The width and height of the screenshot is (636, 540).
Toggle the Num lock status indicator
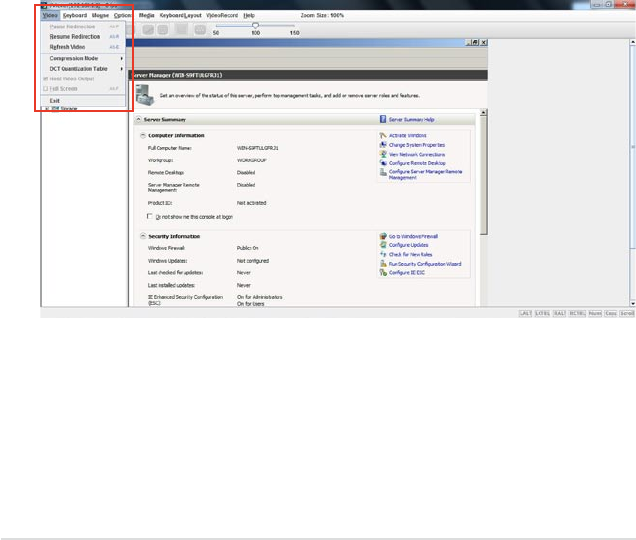click(x=595, y=313)
